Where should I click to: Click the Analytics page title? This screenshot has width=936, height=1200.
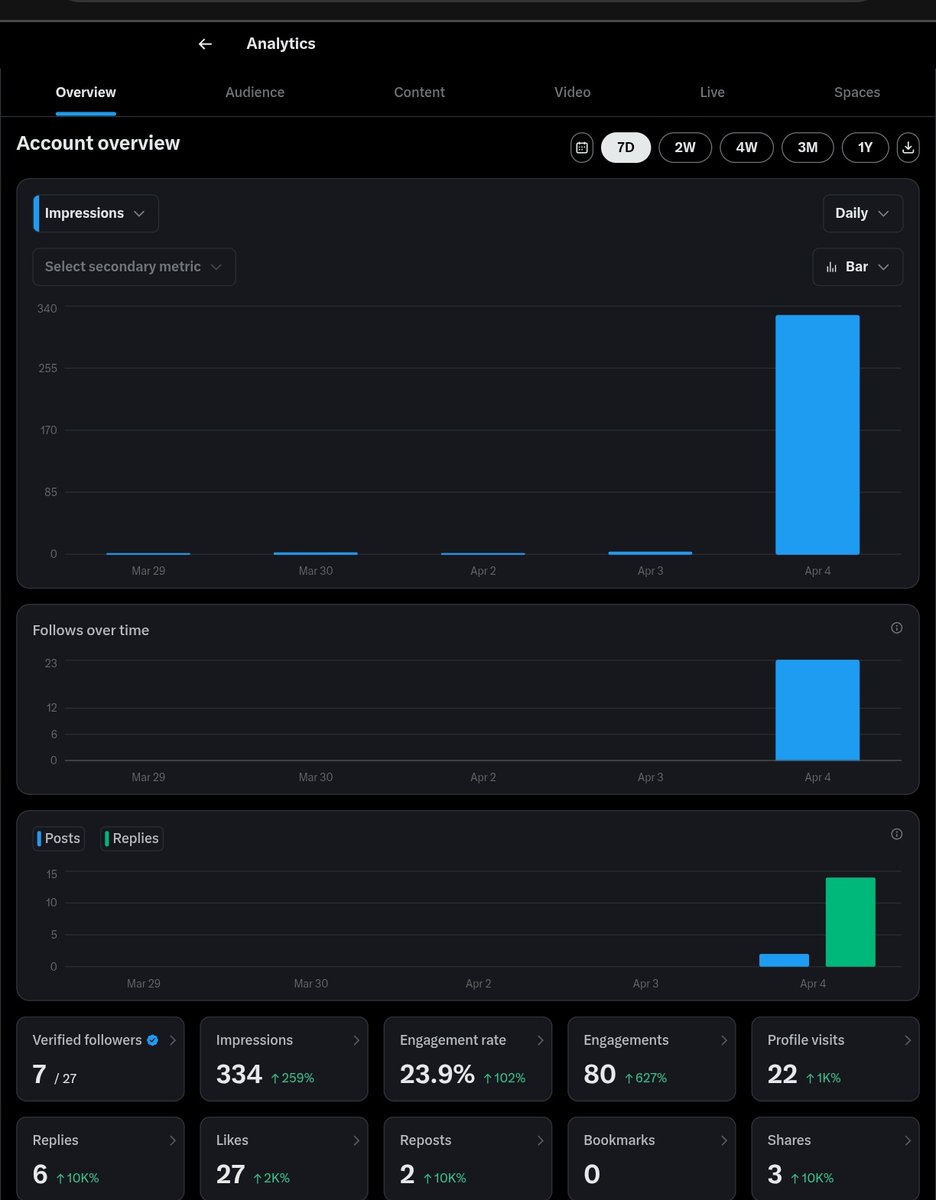point(281,44)
